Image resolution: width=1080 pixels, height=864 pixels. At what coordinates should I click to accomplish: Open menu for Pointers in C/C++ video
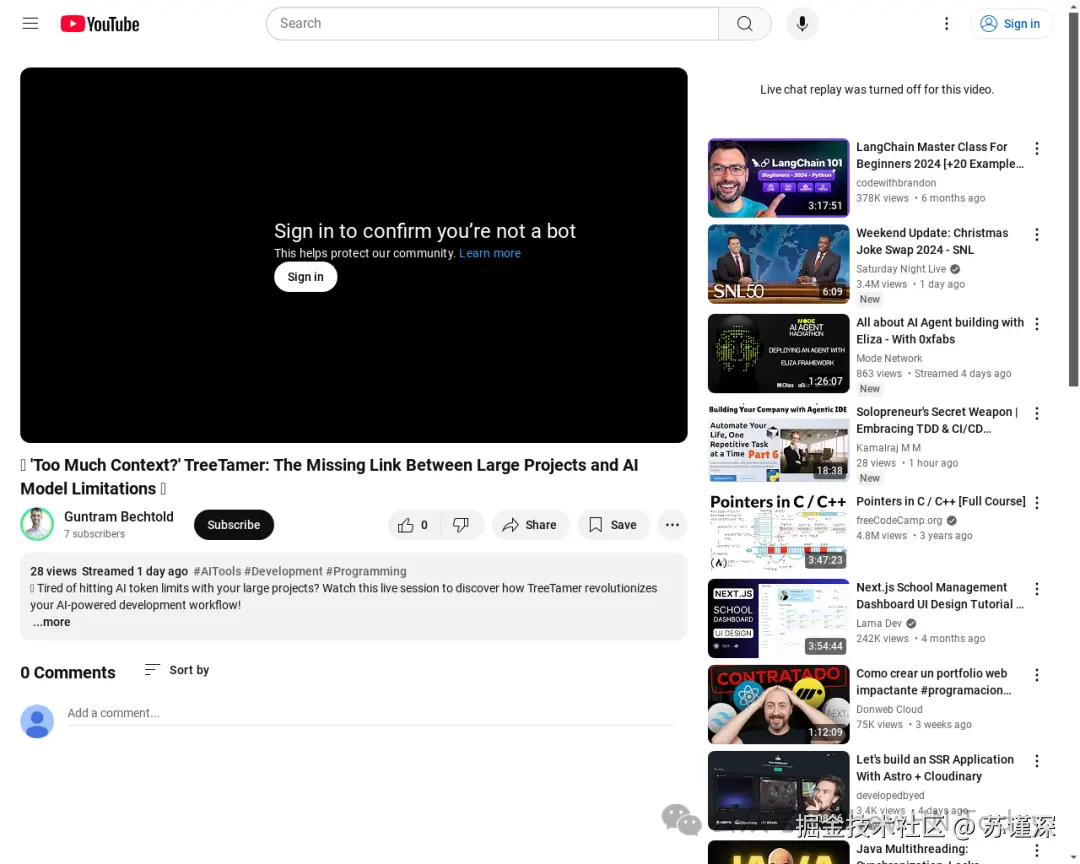coord(1036,503)
